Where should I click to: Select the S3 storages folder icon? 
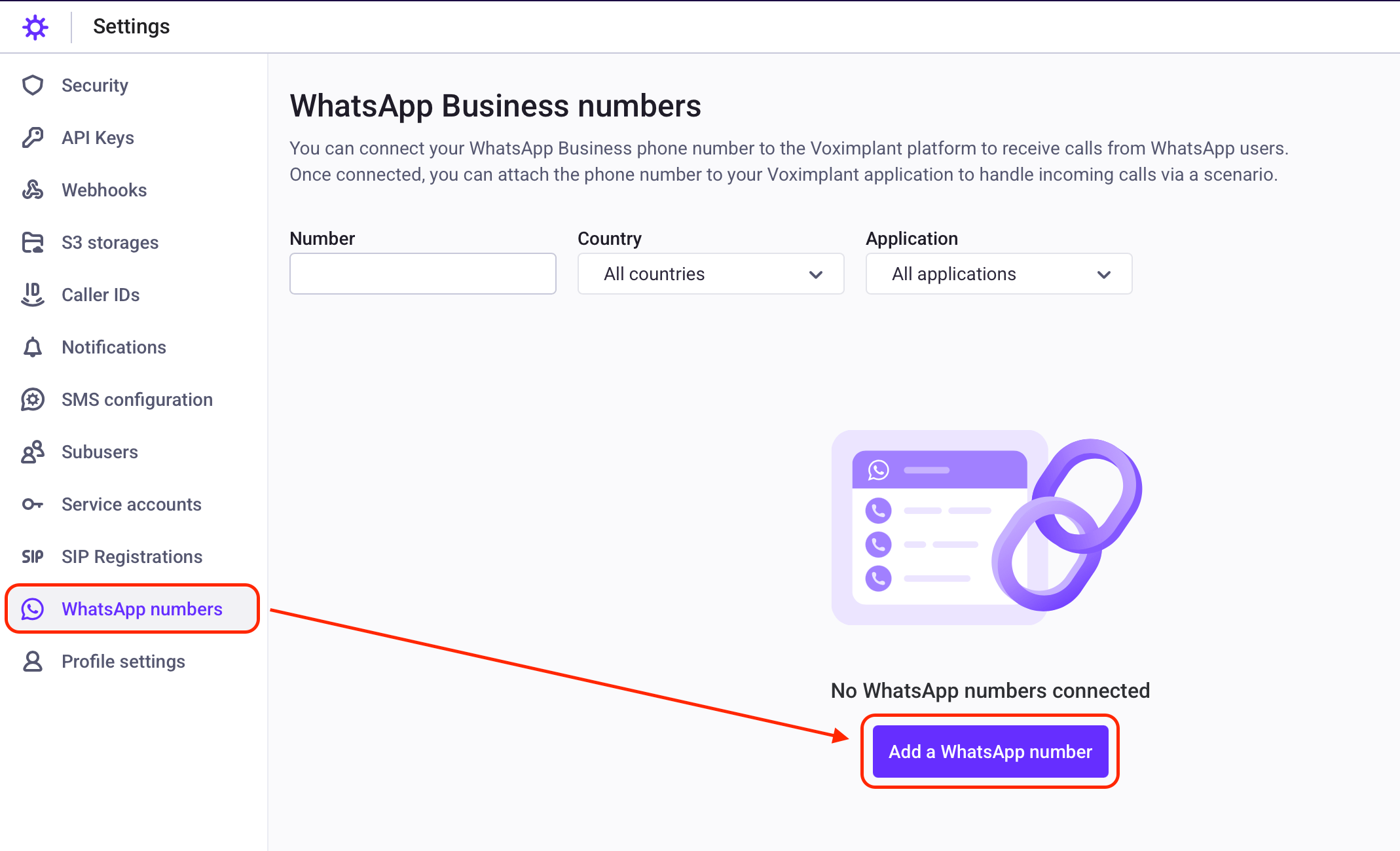[31, 242]
